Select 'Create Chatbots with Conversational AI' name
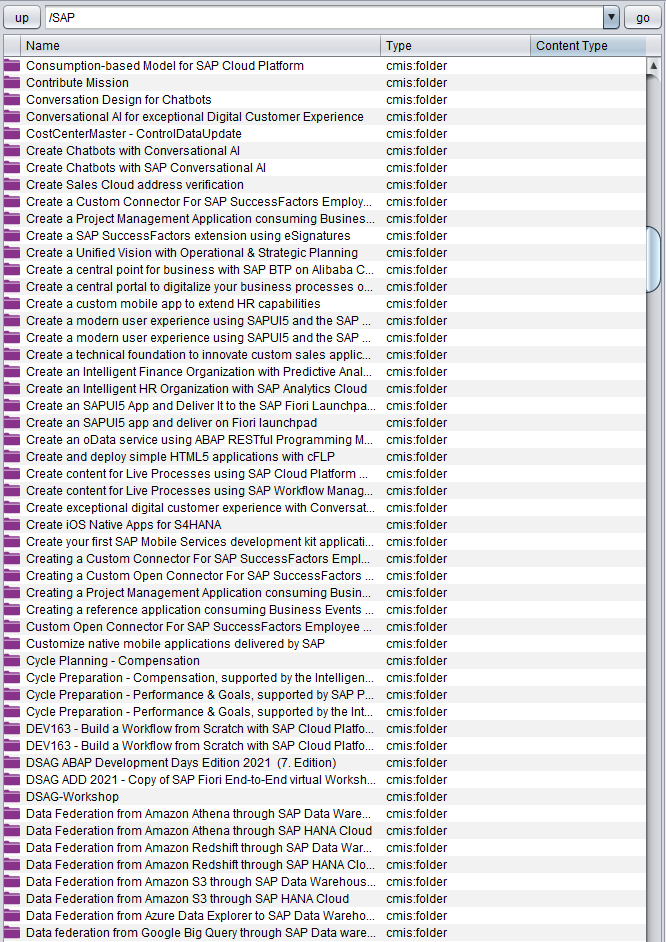 pyautogui.click(x=133, y=151)
